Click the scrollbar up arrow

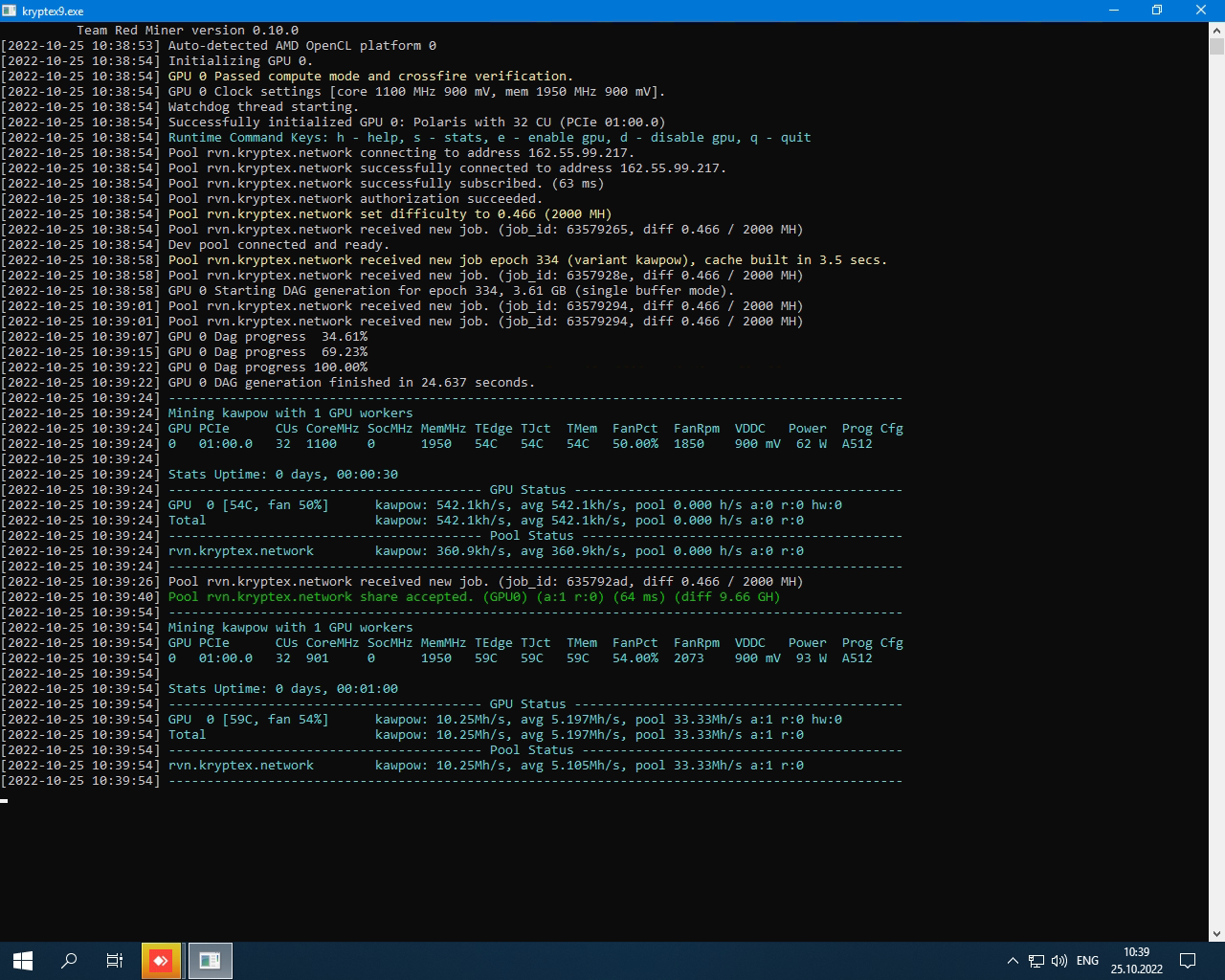[1216, 30]
